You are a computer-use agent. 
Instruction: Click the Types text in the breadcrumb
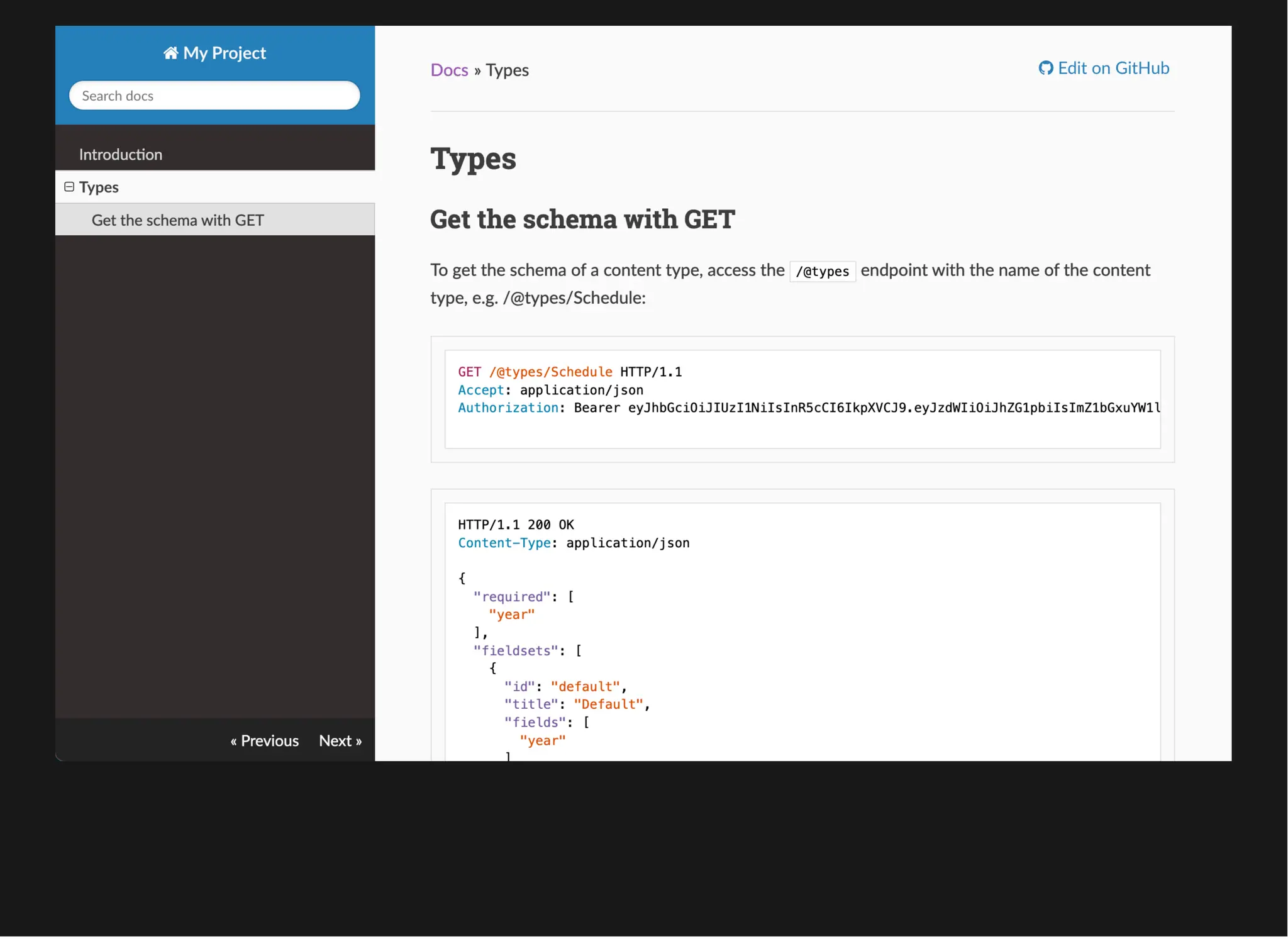pyautogui.click(x=507, y=70)
